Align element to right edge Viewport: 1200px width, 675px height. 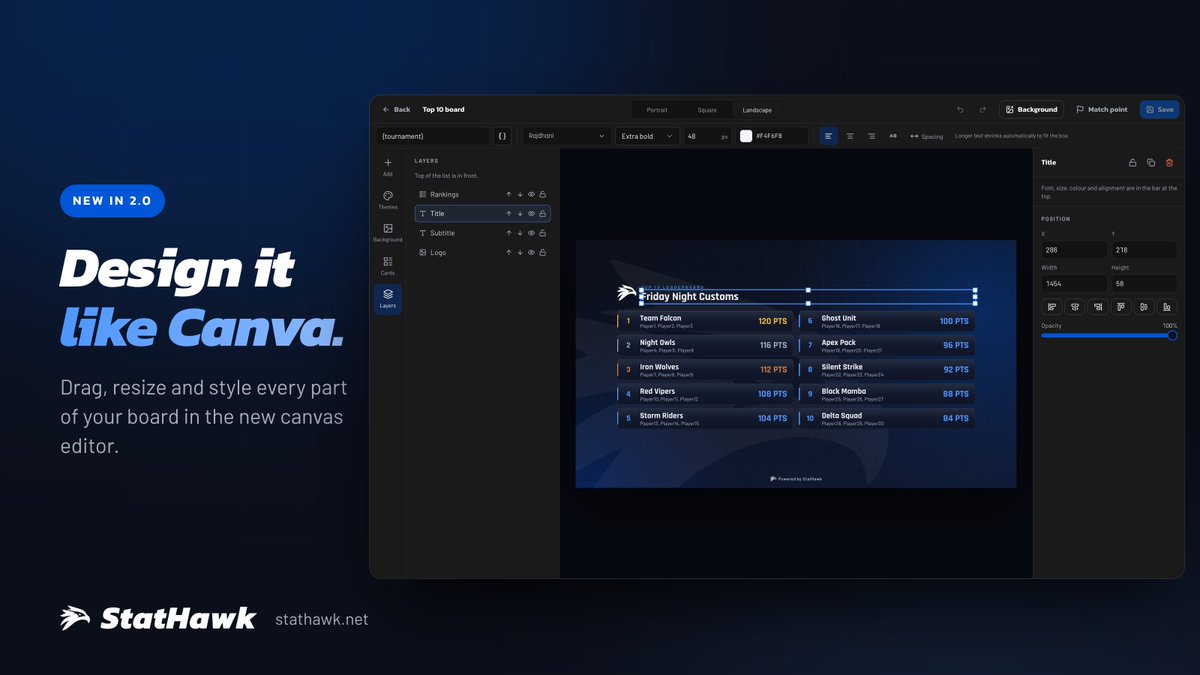click(x=1098, y=307)
